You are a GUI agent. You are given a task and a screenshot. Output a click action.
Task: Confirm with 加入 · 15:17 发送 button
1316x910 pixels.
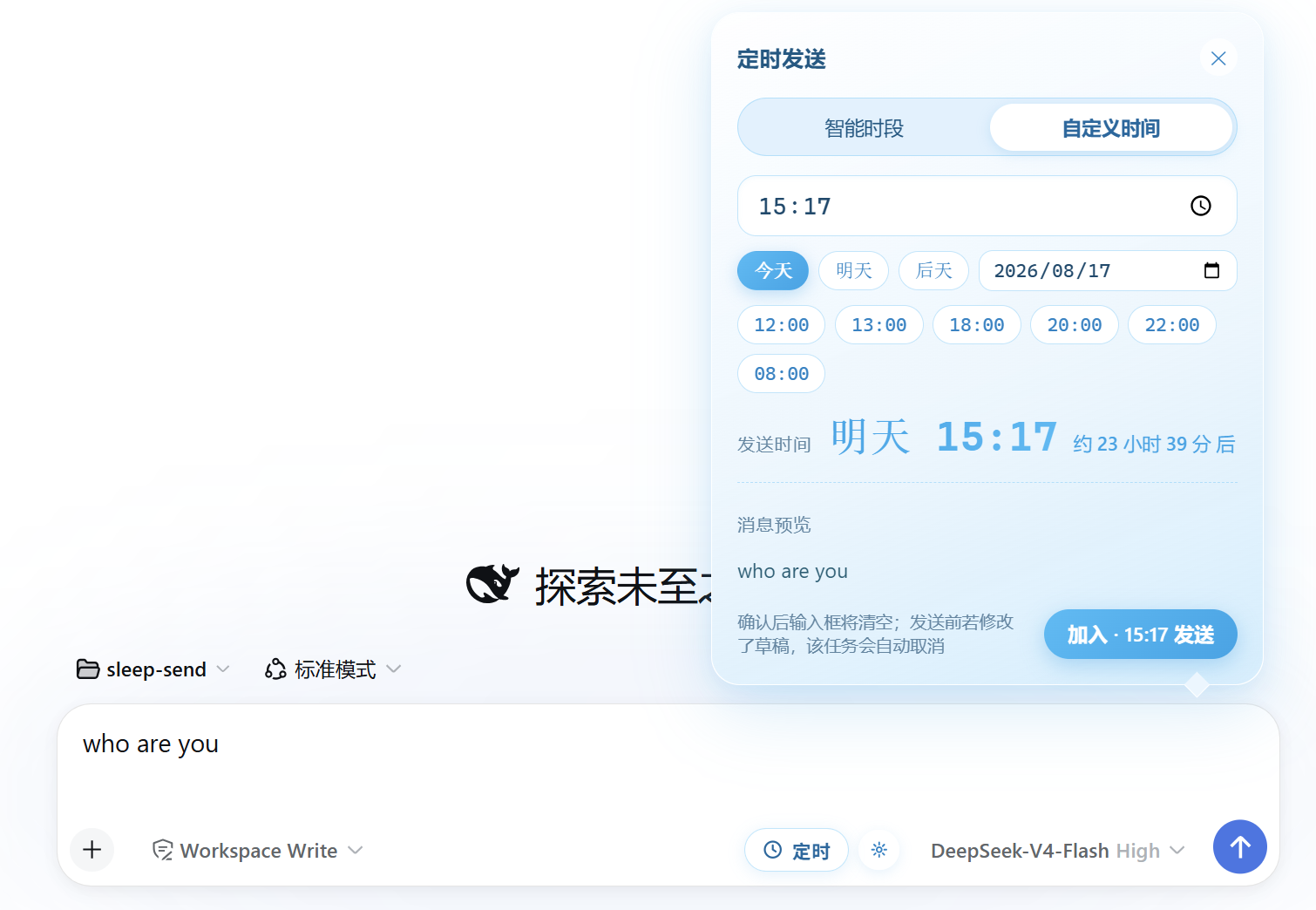[1140, 635]
